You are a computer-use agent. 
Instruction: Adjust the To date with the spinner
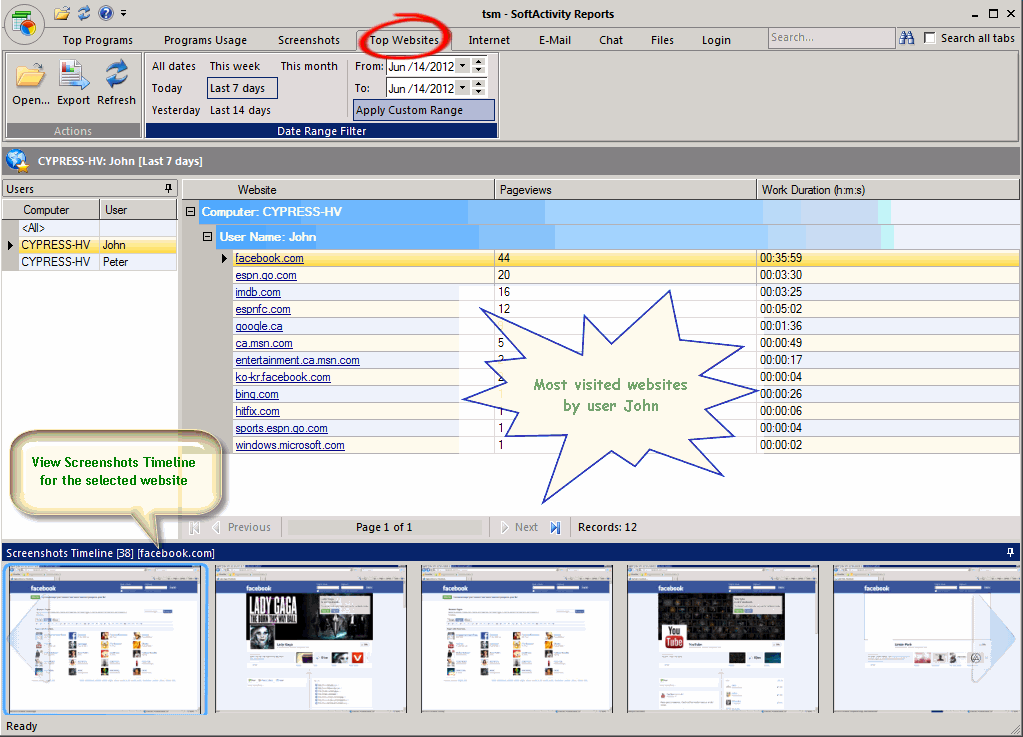click(x=479, y=87)
